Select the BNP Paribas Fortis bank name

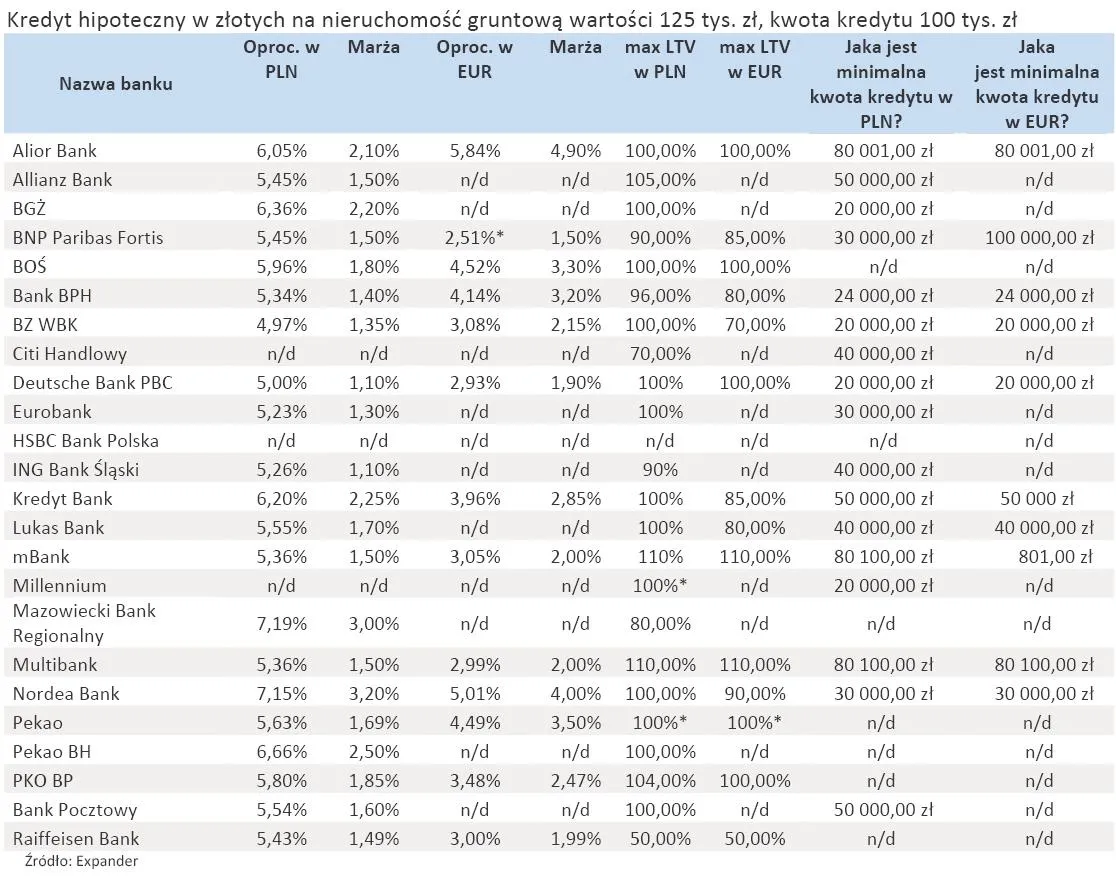point(88,238)
